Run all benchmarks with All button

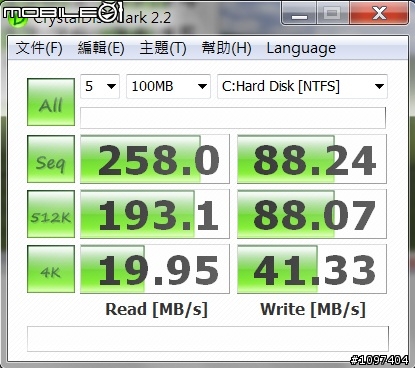pos(51,102)
